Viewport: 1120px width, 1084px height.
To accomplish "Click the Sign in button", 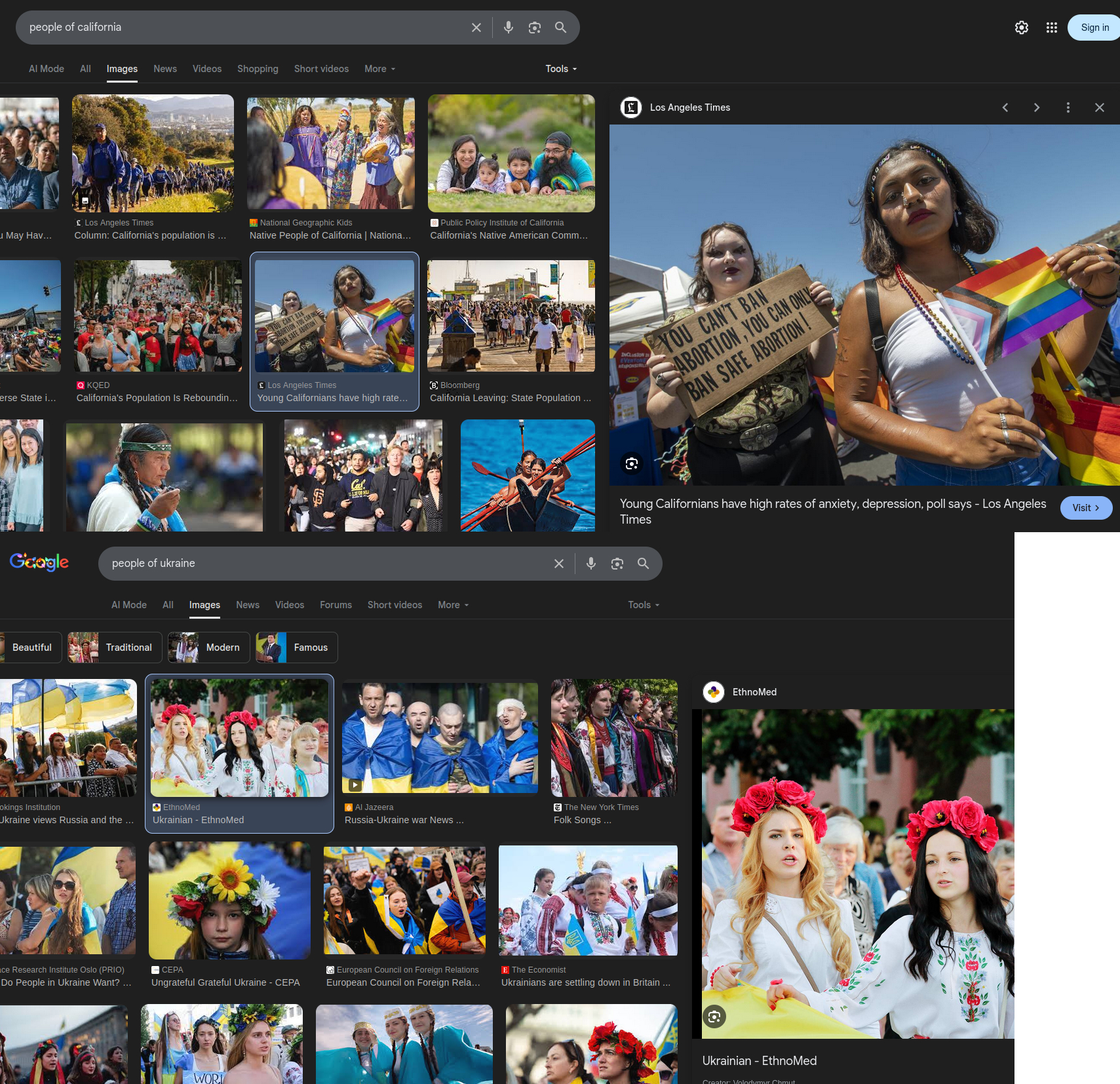I will tap(1094, 28).
